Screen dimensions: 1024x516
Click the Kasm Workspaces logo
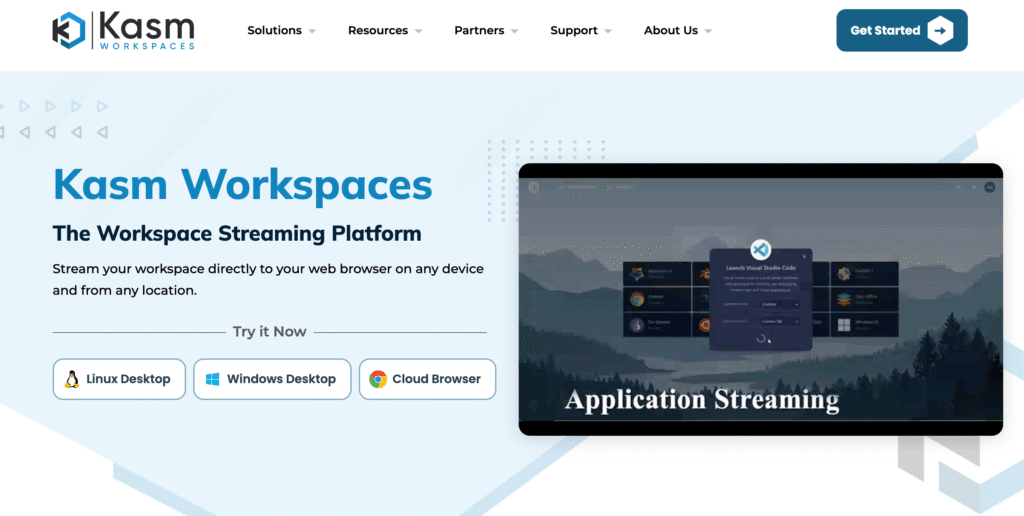123,30
